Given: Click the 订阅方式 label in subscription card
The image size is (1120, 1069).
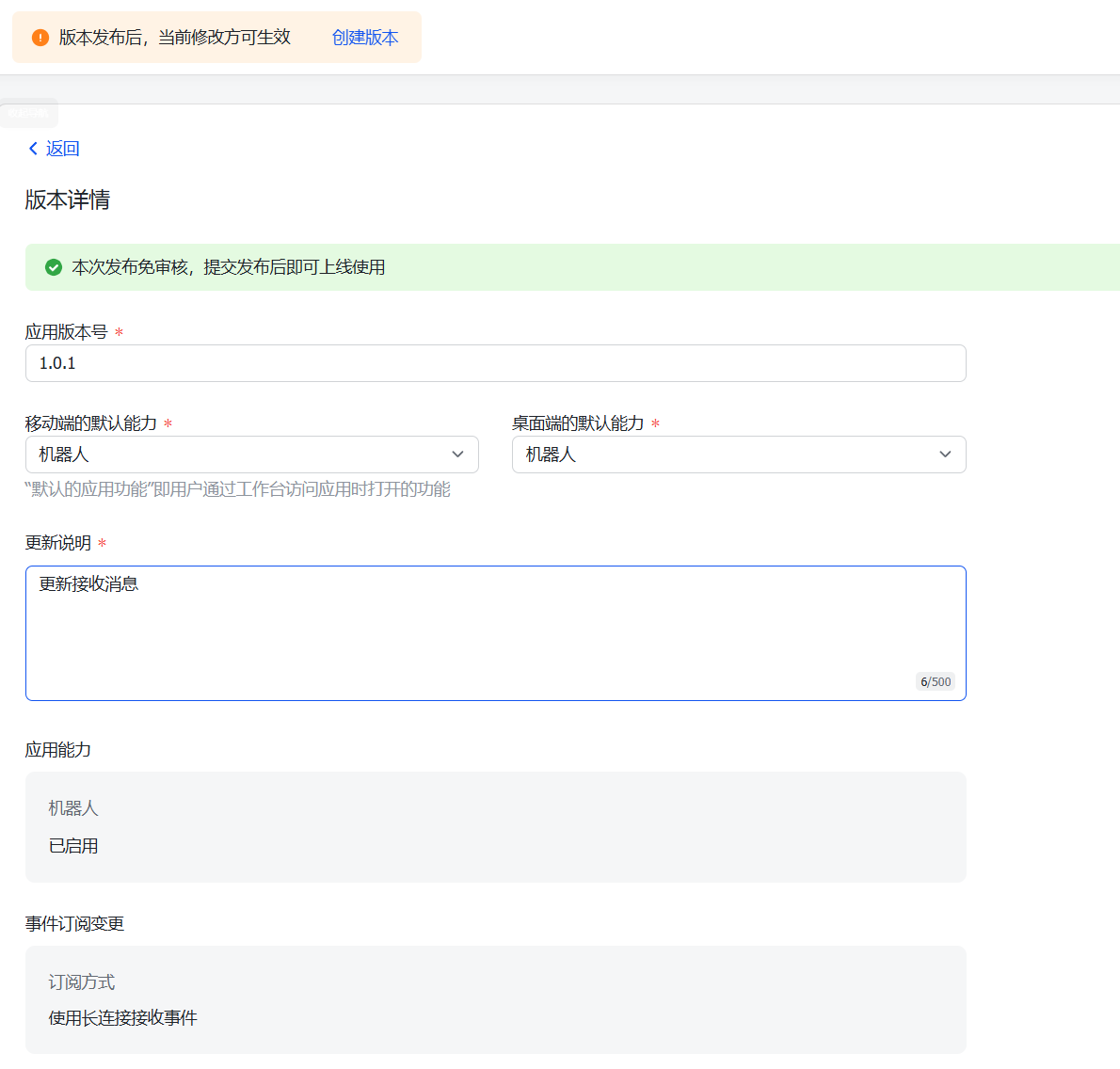Looking at the screenshot, I should [x=82, y=982].
